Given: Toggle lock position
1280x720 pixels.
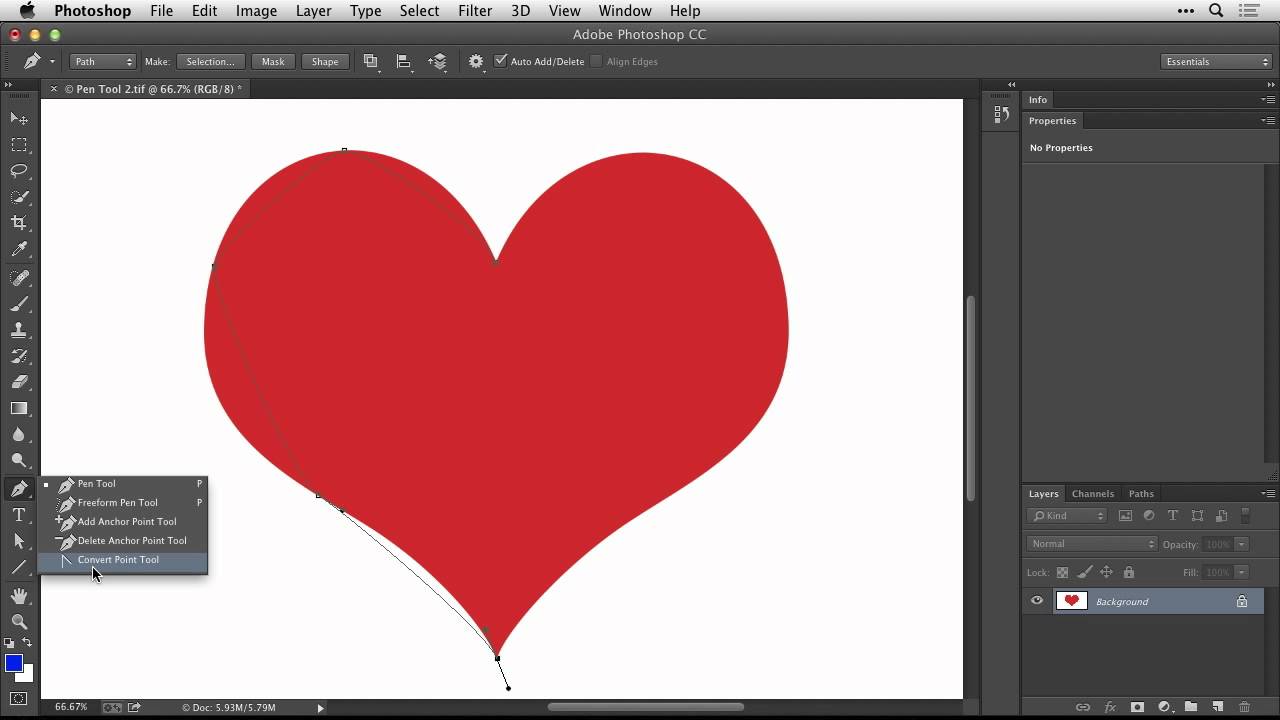Looking at the screenshot, I should [x=1107, y=573].
